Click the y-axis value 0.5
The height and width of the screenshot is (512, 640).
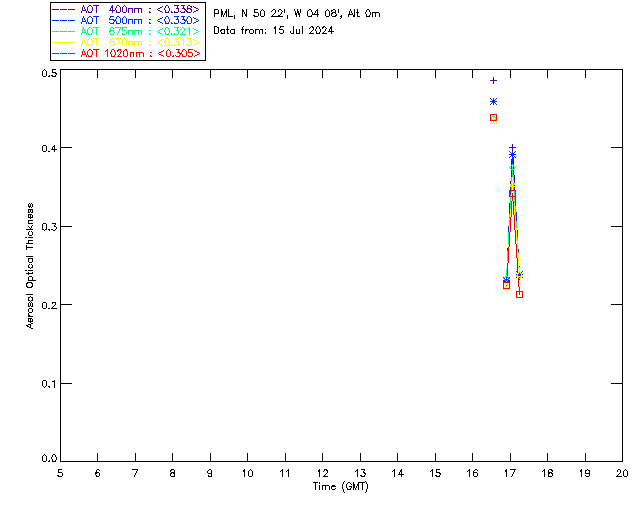coord(49,73)
